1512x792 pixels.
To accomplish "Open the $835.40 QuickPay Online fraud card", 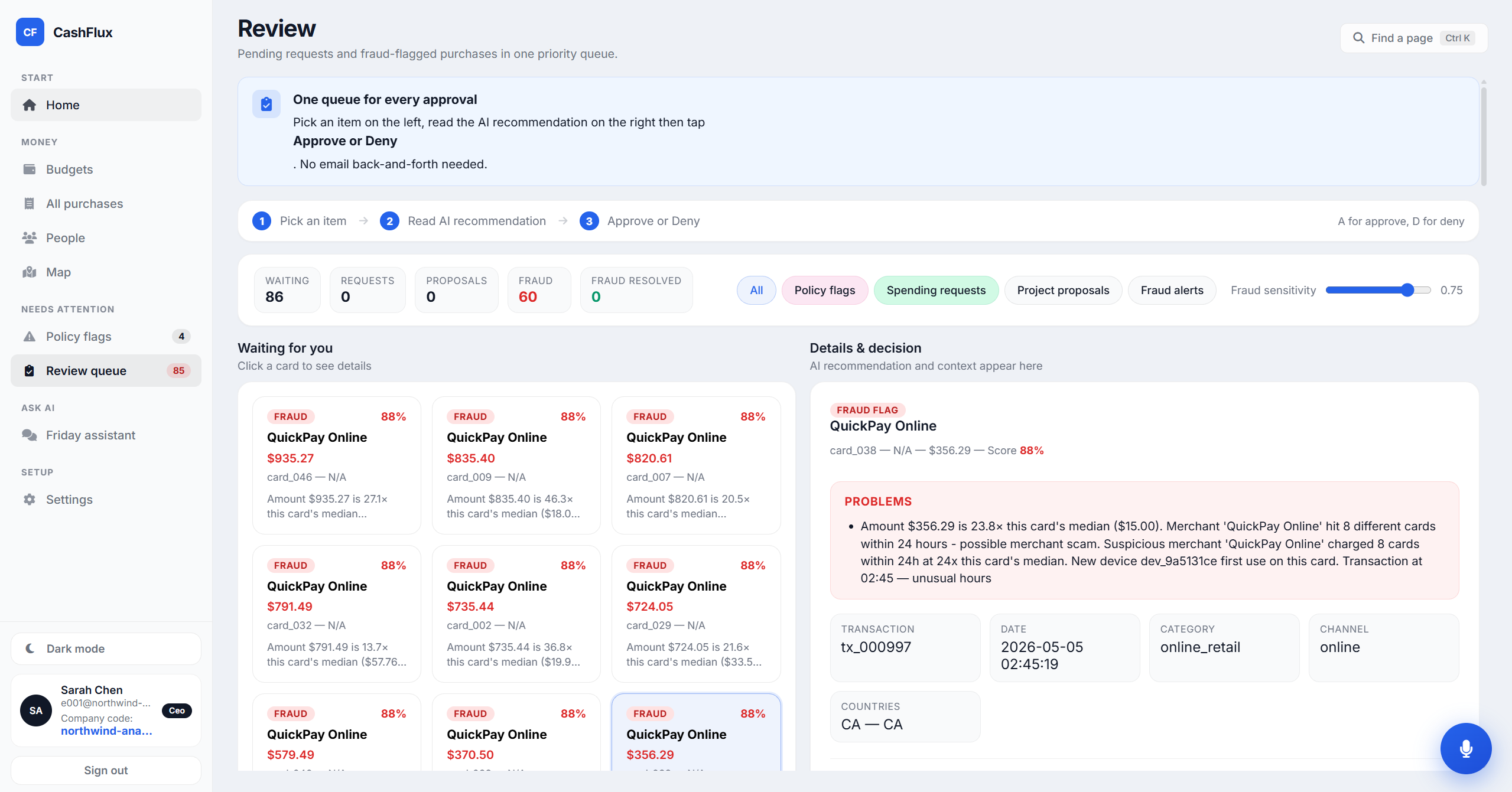I will [516, 465].
